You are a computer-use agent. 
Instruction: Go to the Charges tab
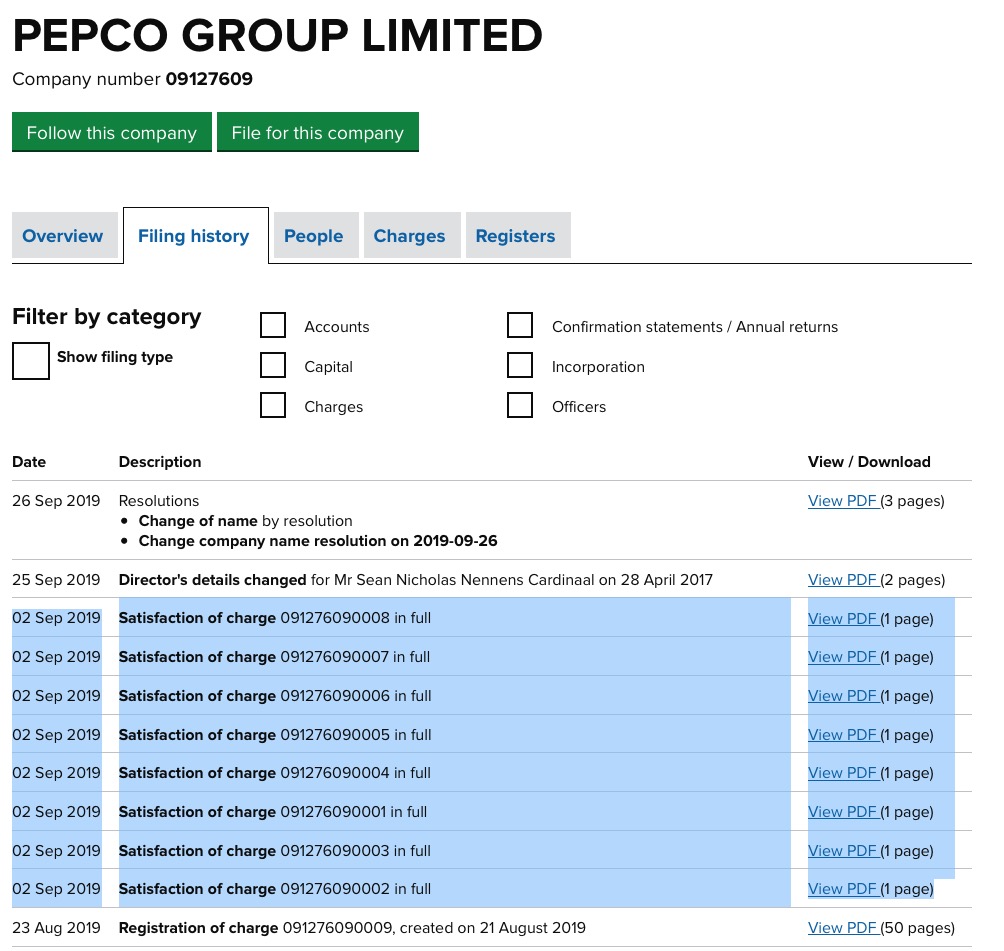409,236
